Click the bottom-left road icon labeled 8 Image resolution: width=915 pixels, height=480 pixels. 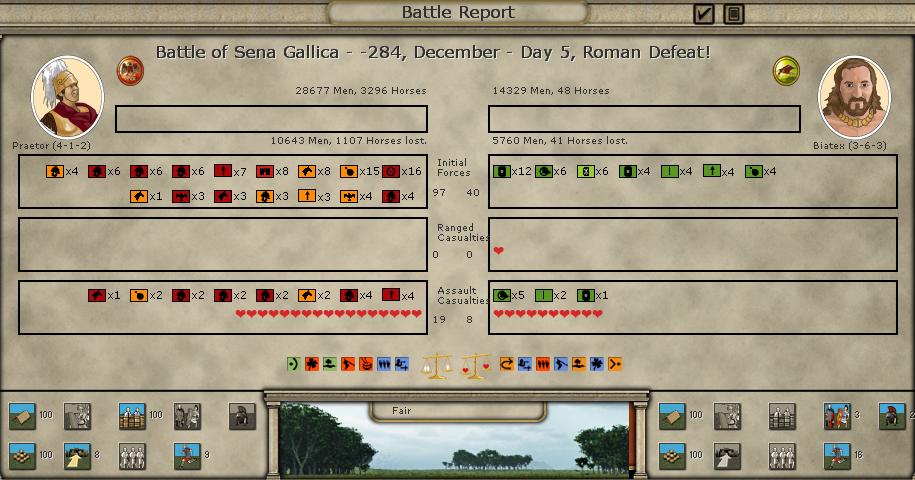[77, 456]
